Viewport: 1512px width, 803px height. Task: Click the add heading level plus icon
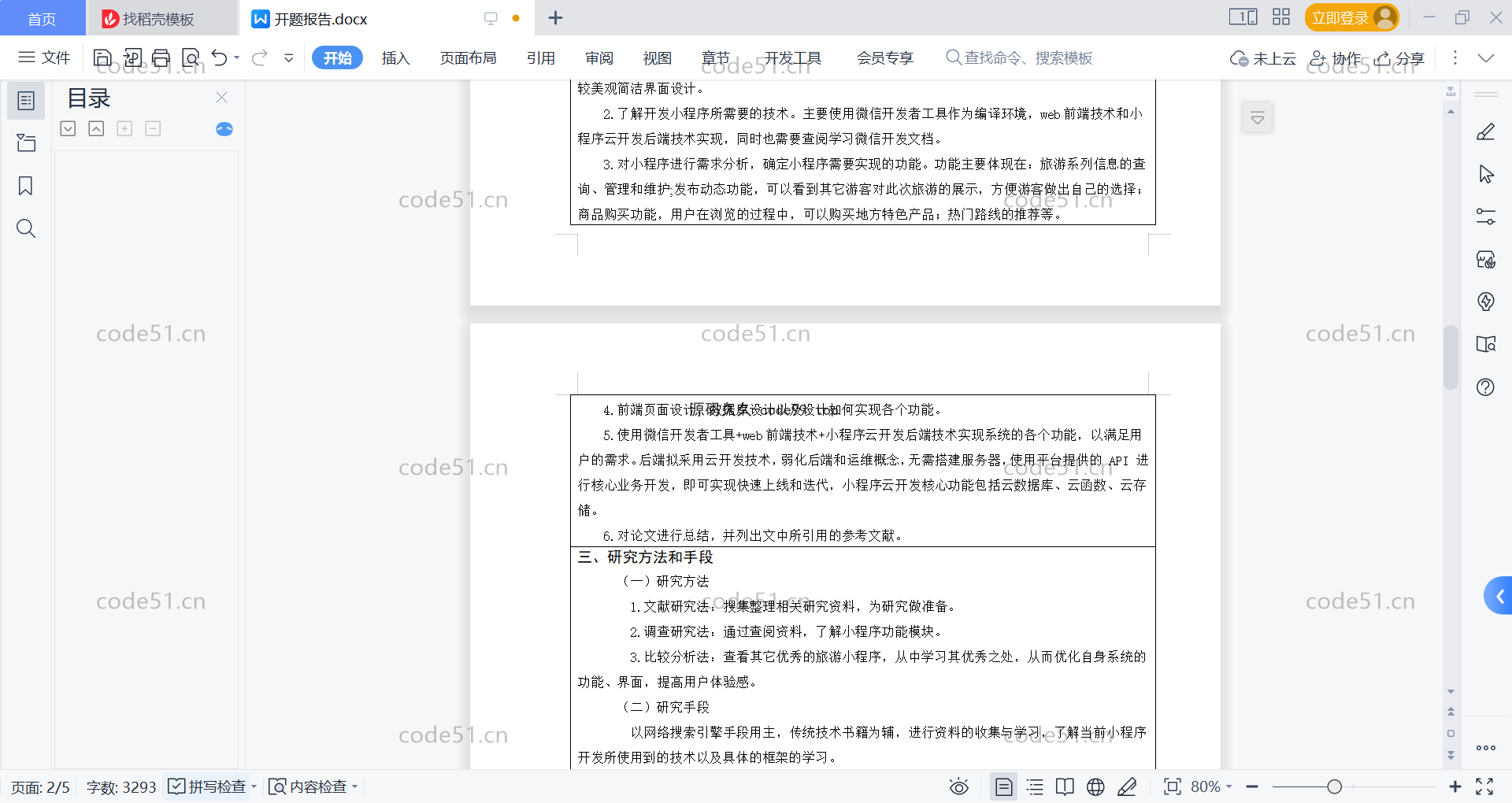pyautogui.click(x=124, y=128)
